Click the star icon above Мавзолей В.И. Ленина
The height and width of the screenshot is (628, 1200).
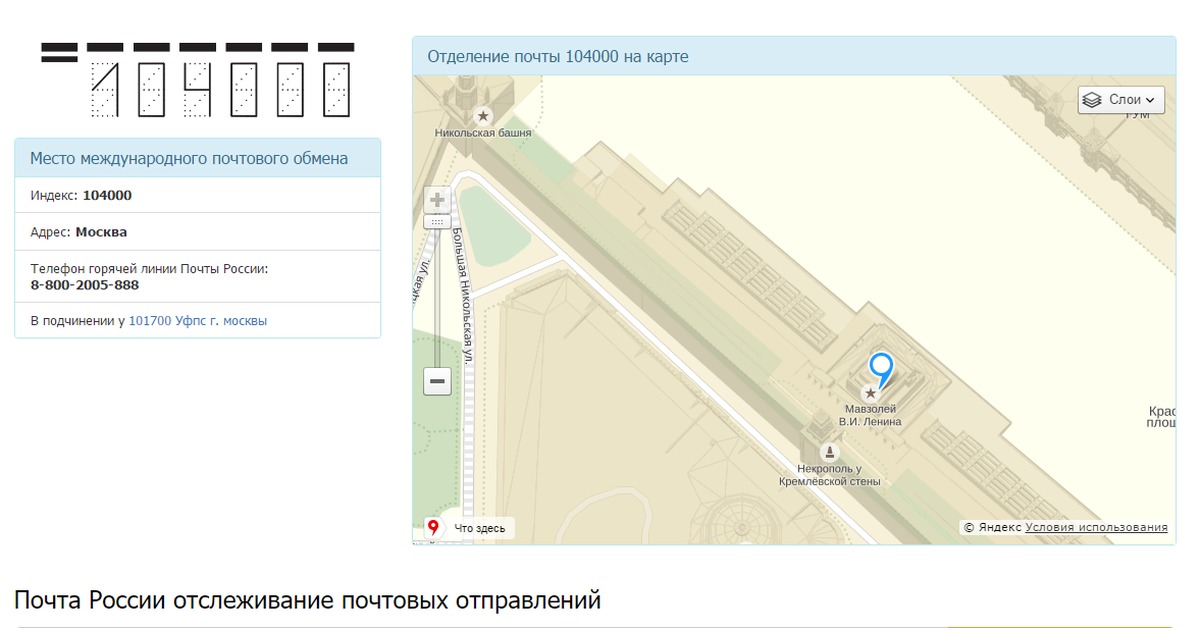870,394
